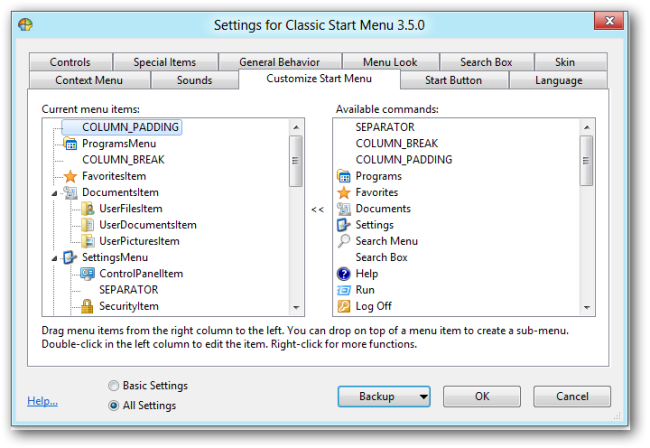Select the ControlPanelItem label
The image size is (650, 448).
141,274
